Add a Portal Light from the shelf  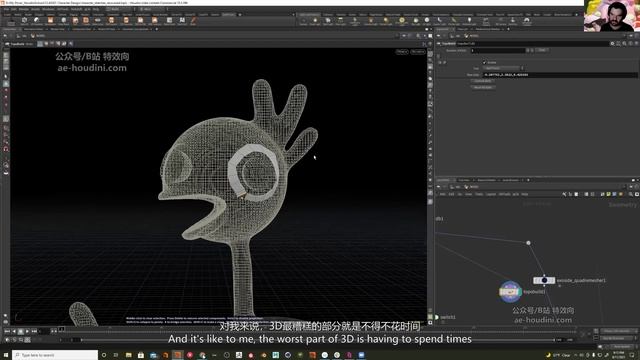[x=454, y=20]
